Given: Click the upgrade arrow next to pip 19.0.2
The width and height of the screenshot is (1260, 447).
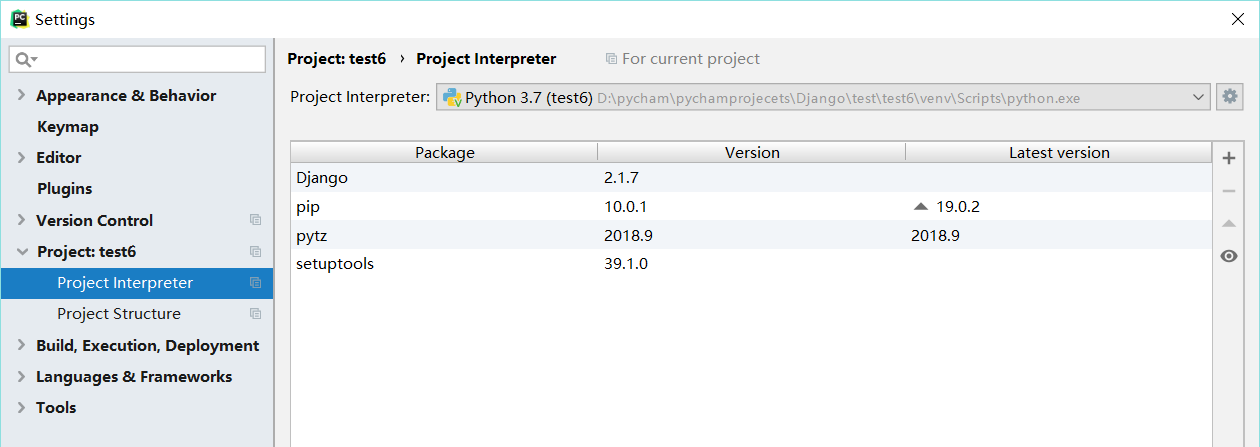Looking at the screenshot, I should click(x=921, y=206).
